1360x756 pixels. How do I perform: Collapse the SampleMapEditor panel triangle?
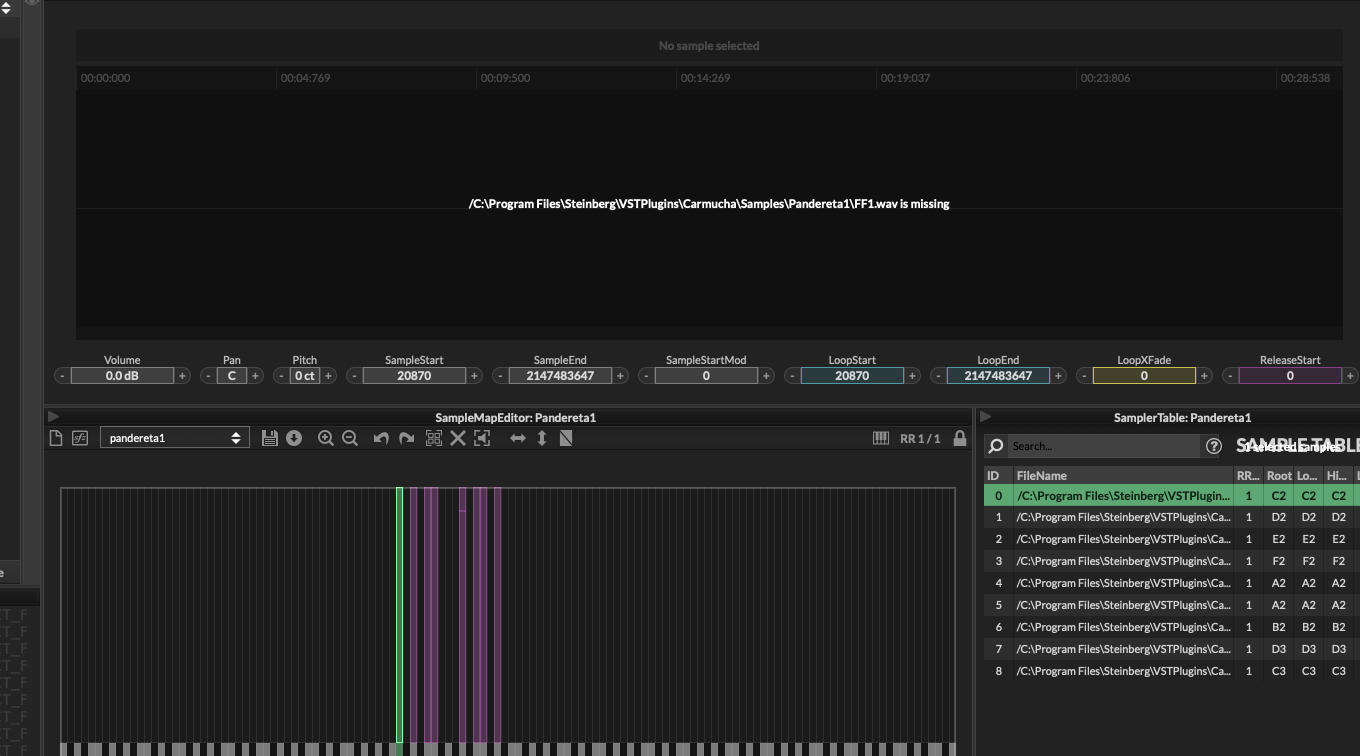[x=54, y=417]
